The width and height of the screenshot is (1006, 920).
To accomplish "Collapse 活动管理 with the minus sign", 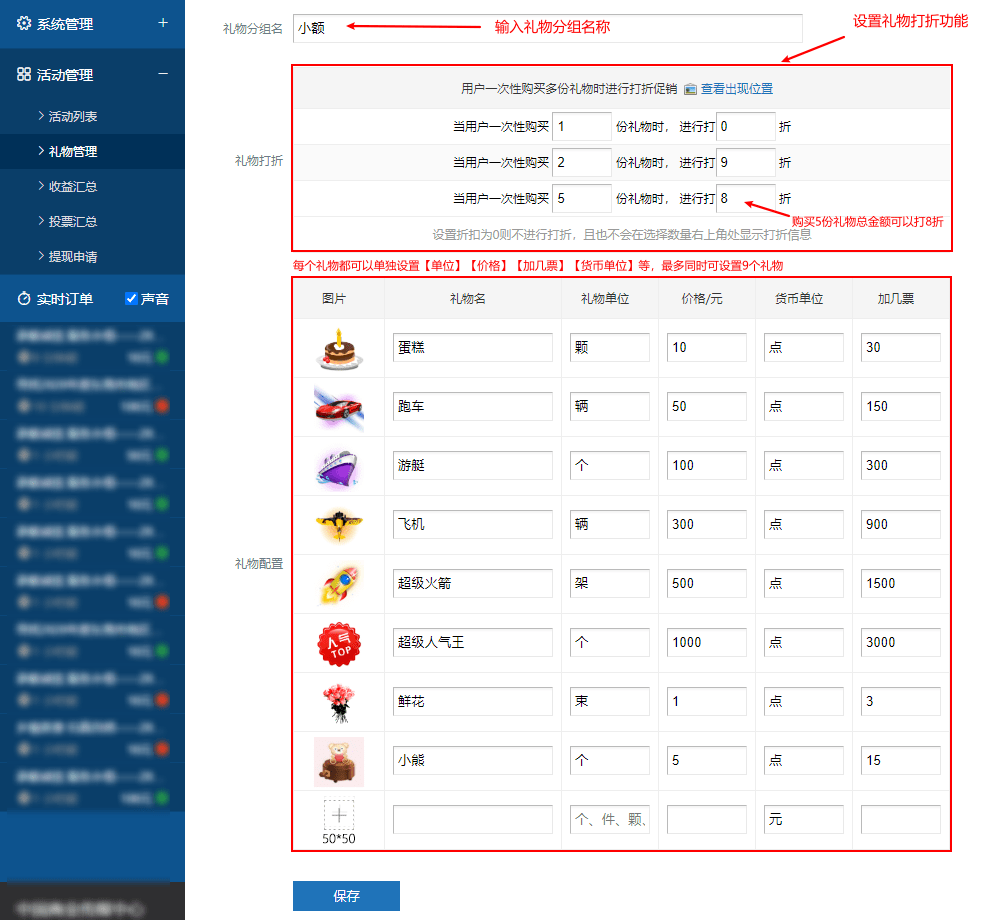I will [x=163, y=74].
